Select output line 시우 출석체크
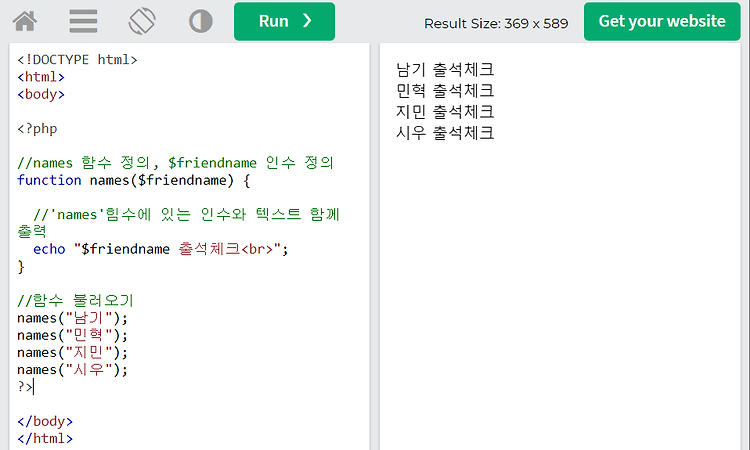 click(x=445, y=133)
